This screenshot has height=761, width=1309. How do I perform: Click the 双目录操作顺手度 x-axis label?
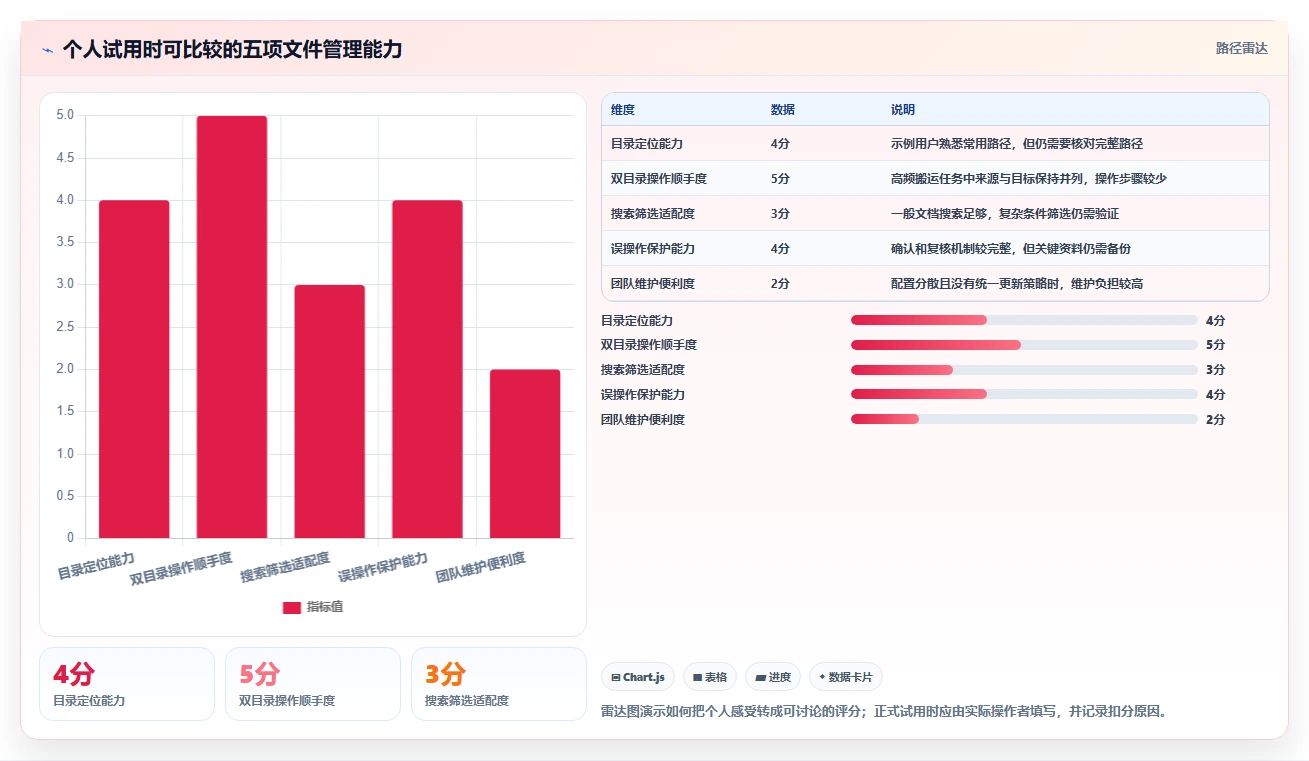pyautogui.click(x=181, y=568)
